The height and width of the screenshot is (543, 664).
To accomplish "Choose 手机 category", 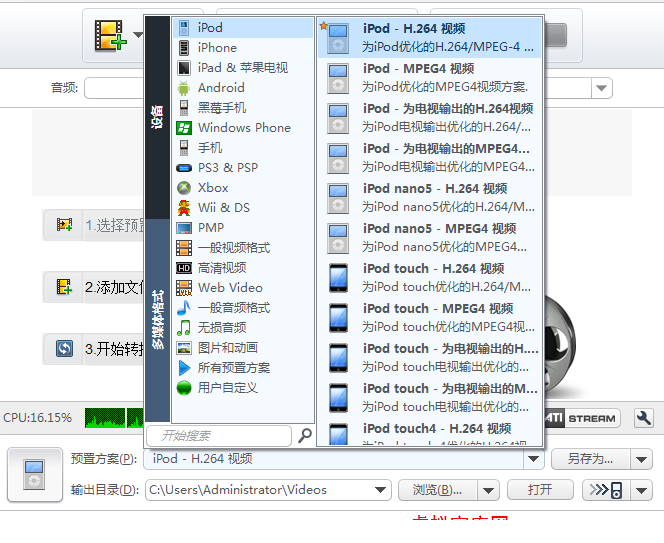I will click(x=243, y=147).
